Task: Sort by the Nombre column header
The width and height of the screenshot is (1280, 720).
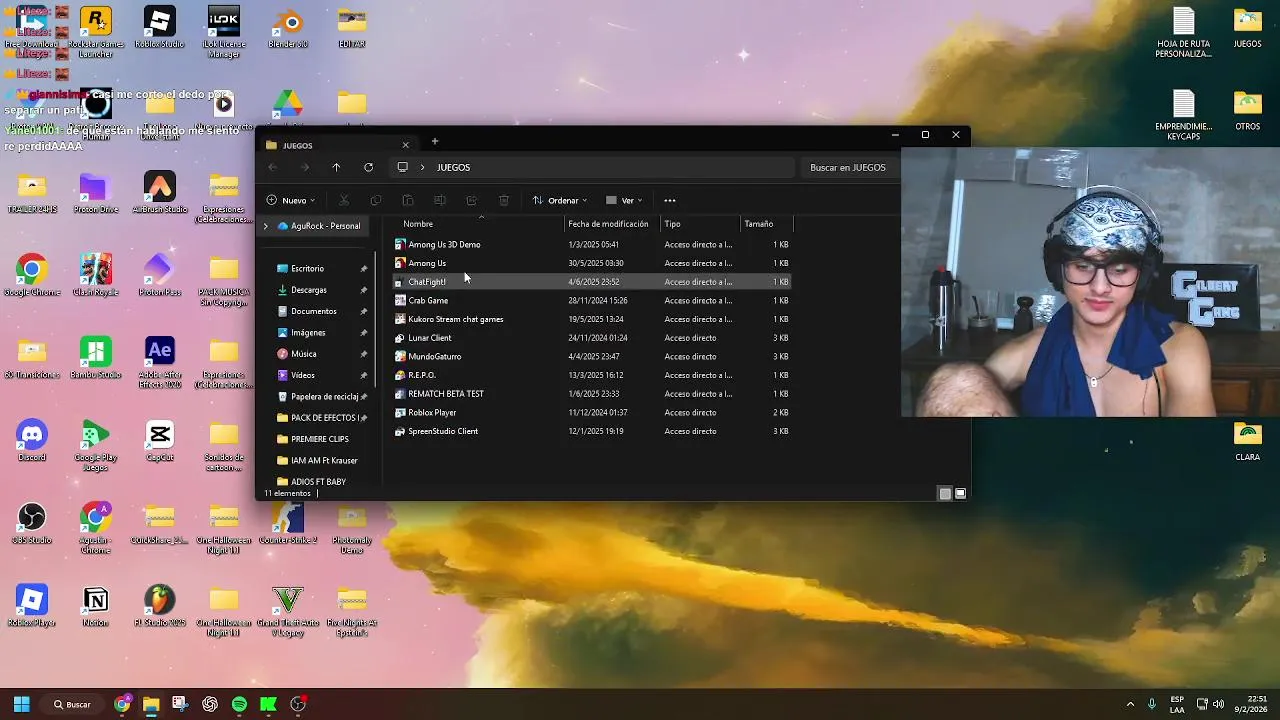Action: coord(481,224)
